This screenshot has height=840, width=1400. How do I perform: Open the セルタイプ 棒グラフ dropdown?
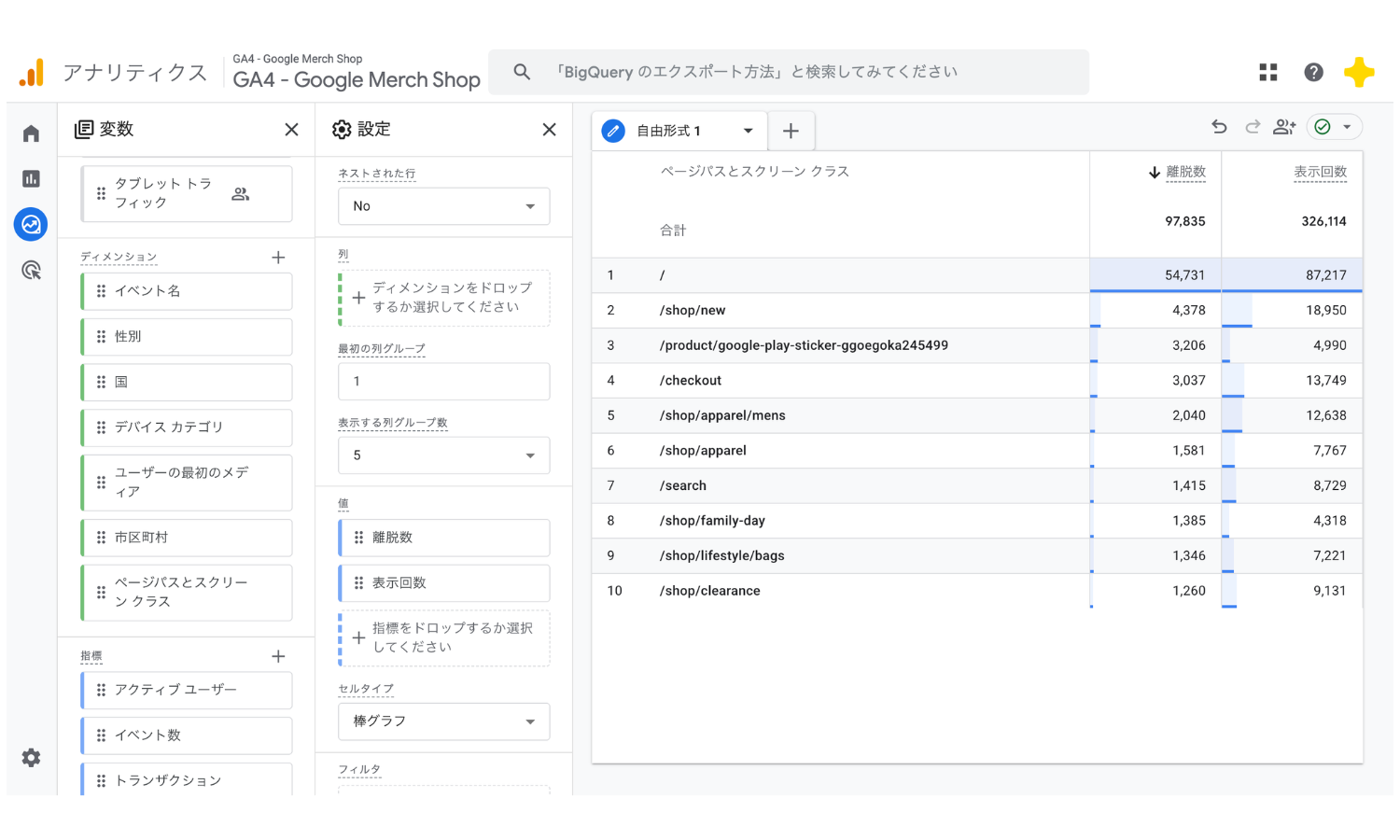443,721
